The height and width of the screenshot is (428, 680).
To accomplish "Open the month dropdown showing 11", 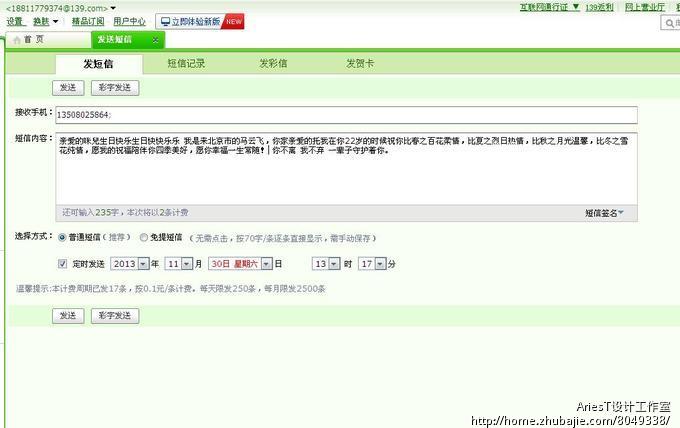I will 186,264.
